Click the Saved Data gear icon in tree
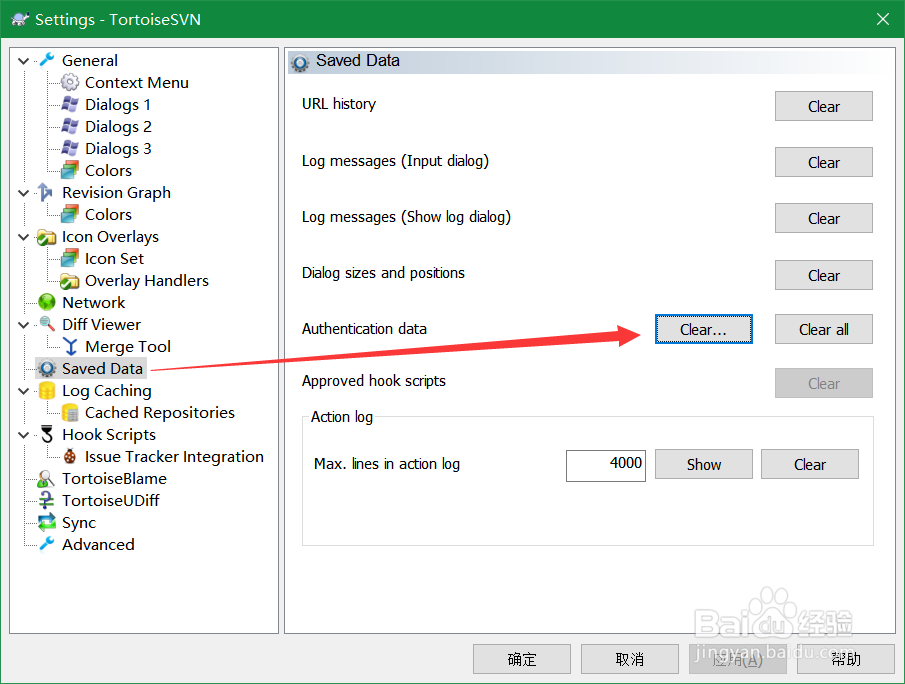Viewport: 905px width, 684px height. [46, 368]
